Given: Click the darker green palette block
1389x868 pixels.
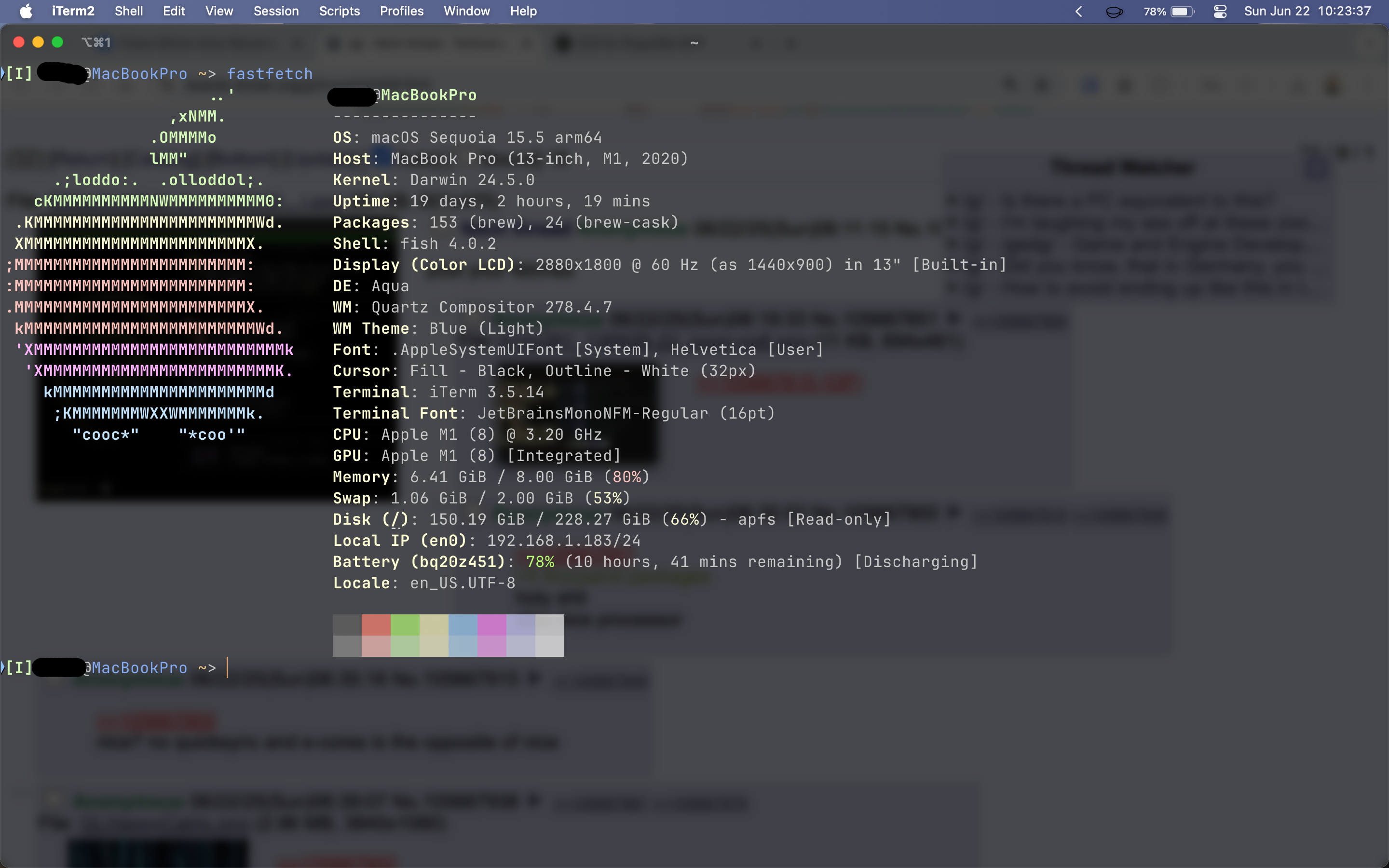Looking at the screenshot, I should coord(405,624).
